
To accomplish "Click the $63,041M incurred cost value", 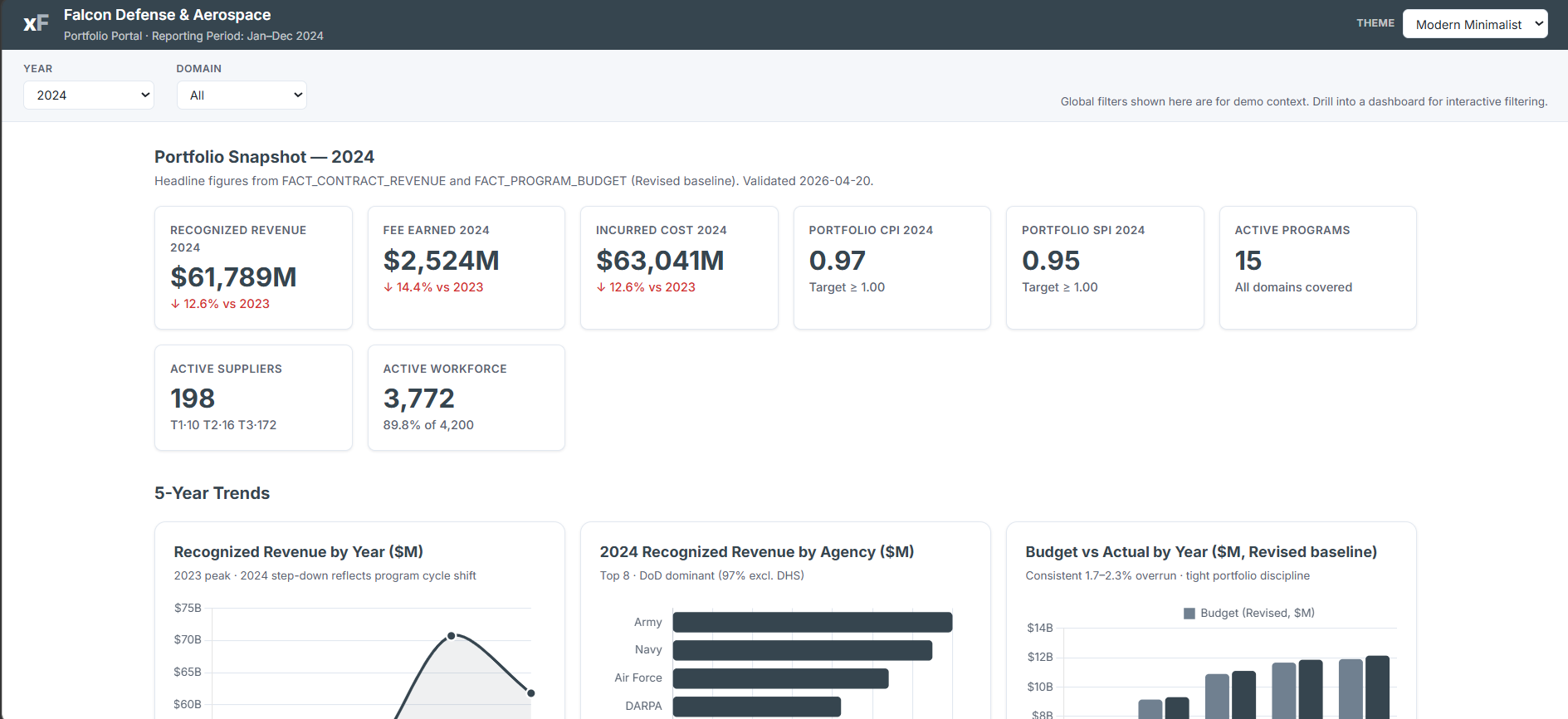I will (660, 261).
